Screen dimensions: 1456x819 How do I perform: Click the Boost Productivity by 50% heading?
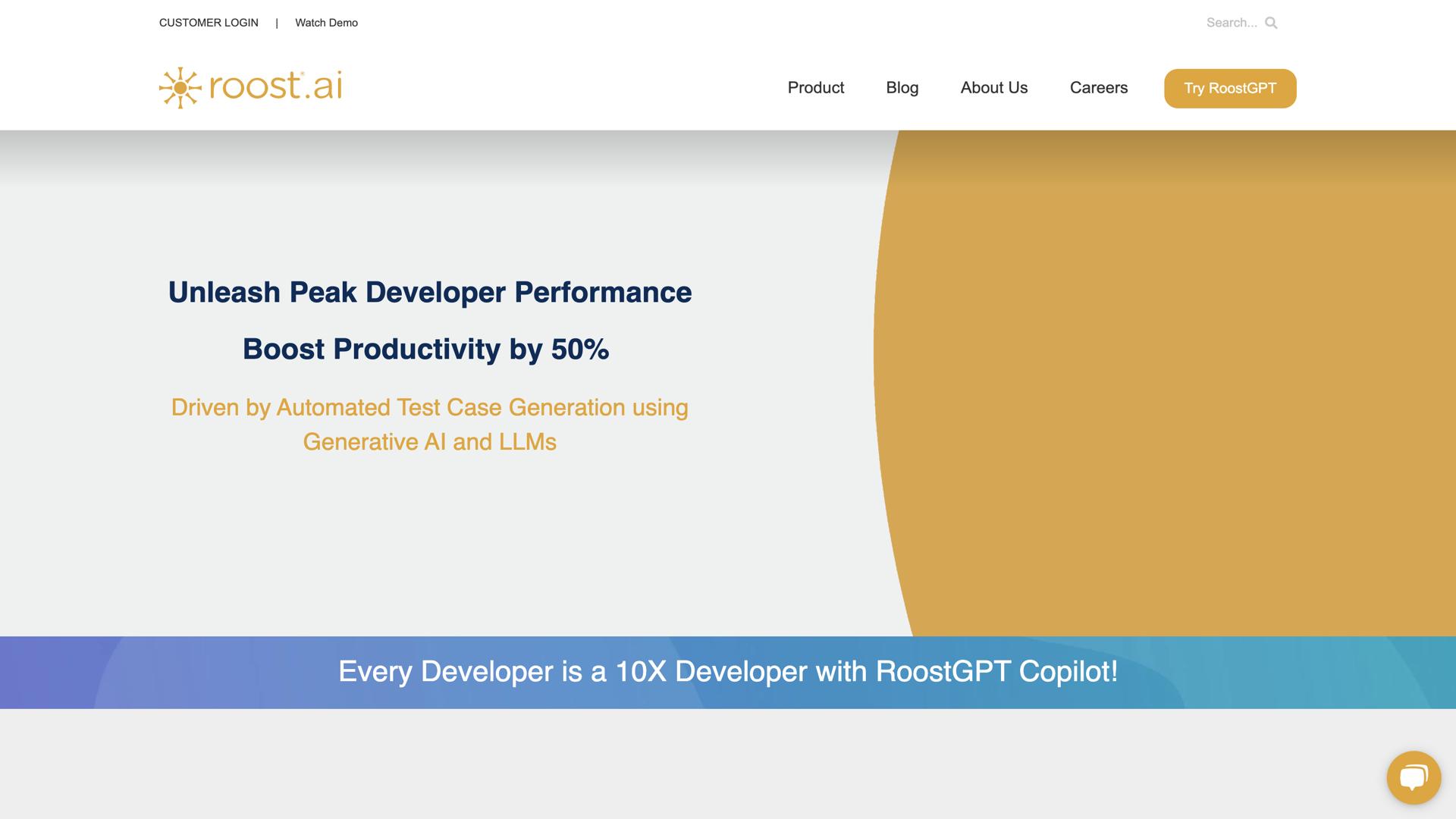[425, 350]
